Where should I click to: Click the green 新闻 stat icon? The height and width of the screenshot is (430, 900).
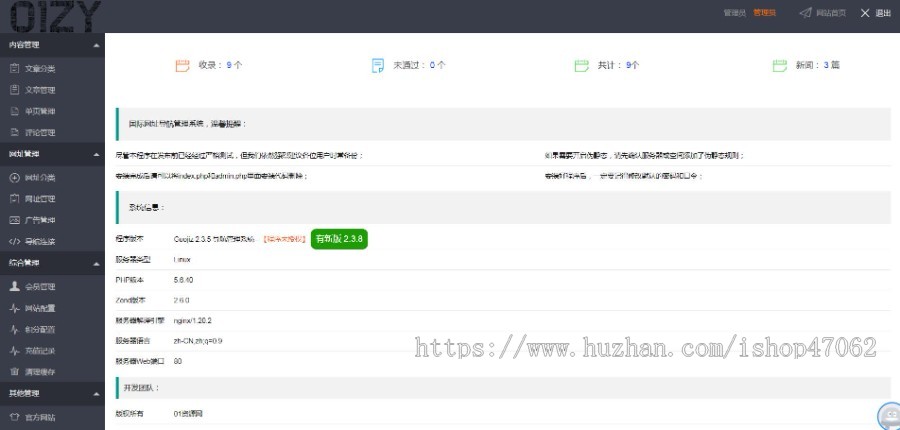point(779,65)
